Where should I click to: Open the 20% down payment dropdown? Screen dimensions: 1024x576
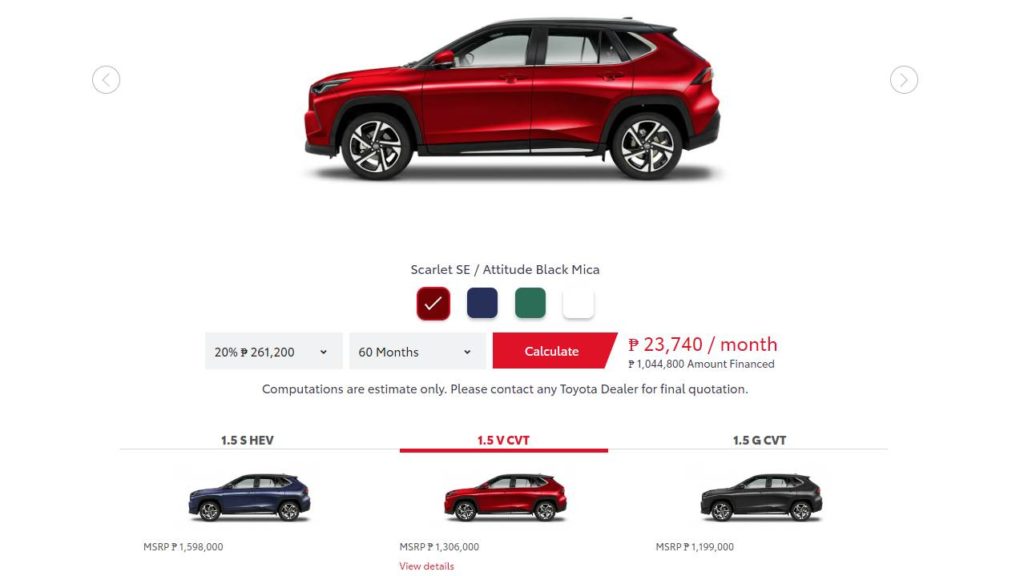(274, 351)
